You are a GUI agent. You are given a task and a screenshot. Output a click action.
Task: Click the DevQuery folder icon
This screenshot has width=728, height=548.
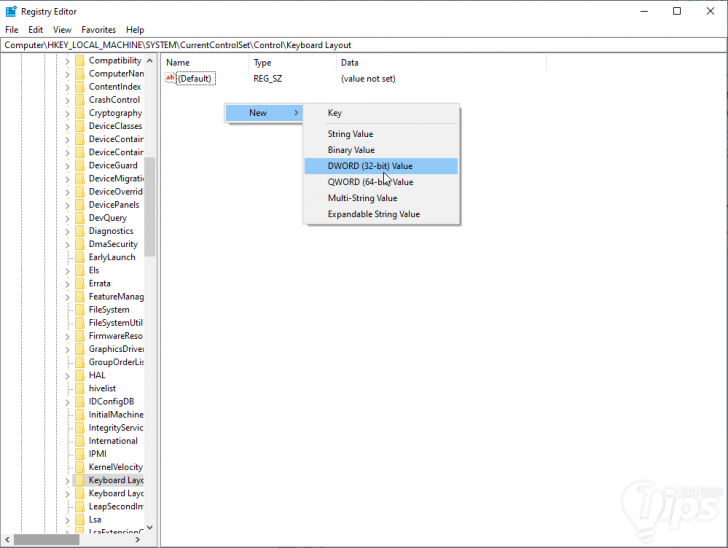[80, 218]
